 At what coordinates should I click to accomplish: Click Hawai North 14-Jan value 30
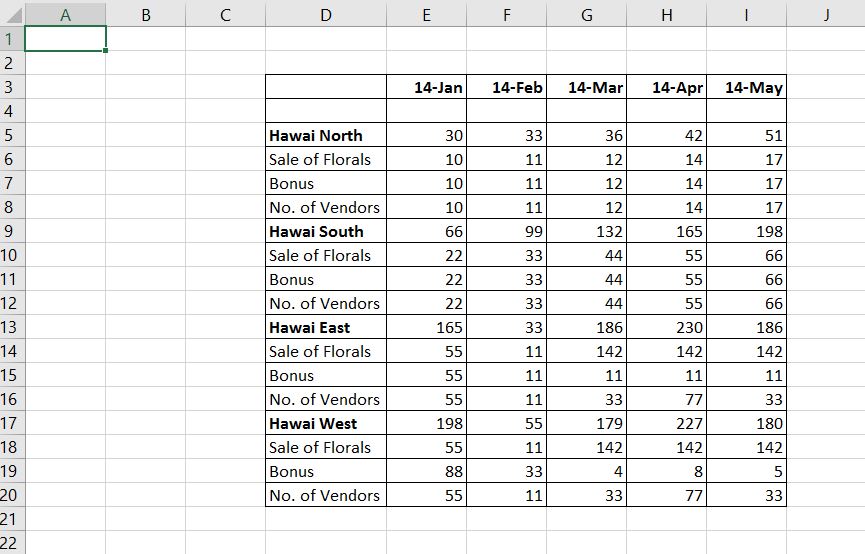tap(426, 135)
